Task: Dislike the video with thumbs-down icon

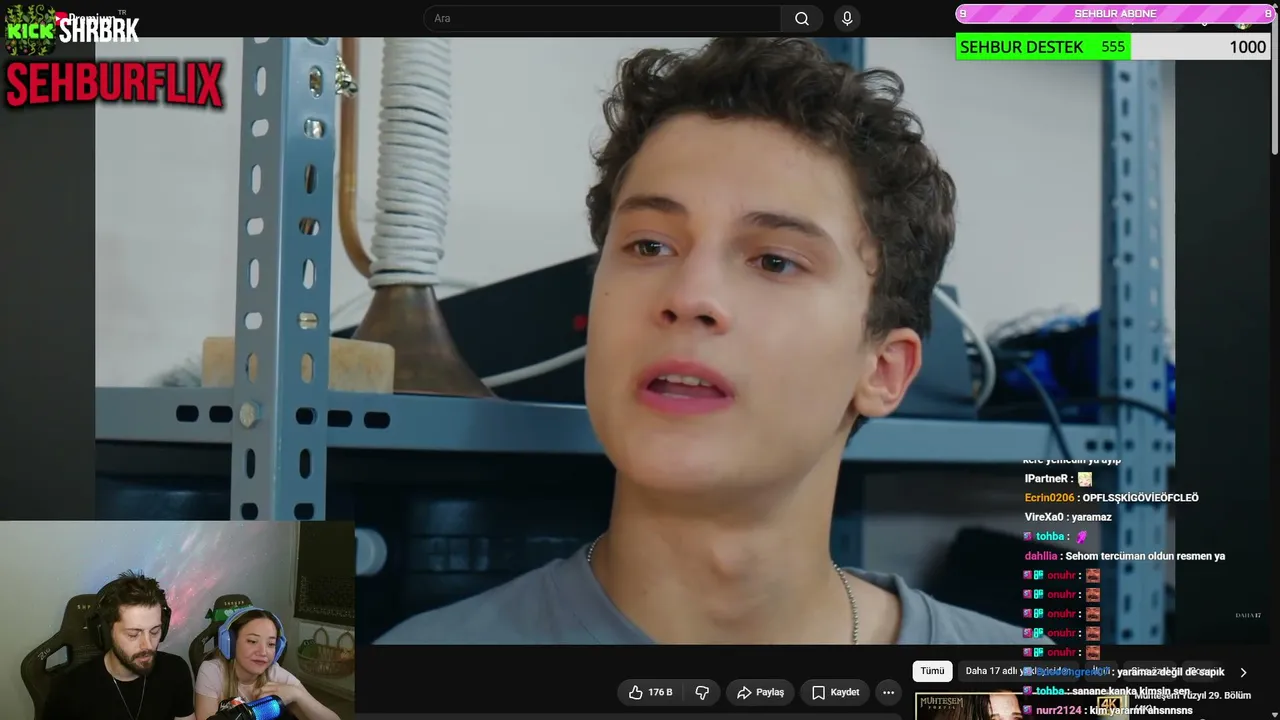Action: click(x=702, y=692)
